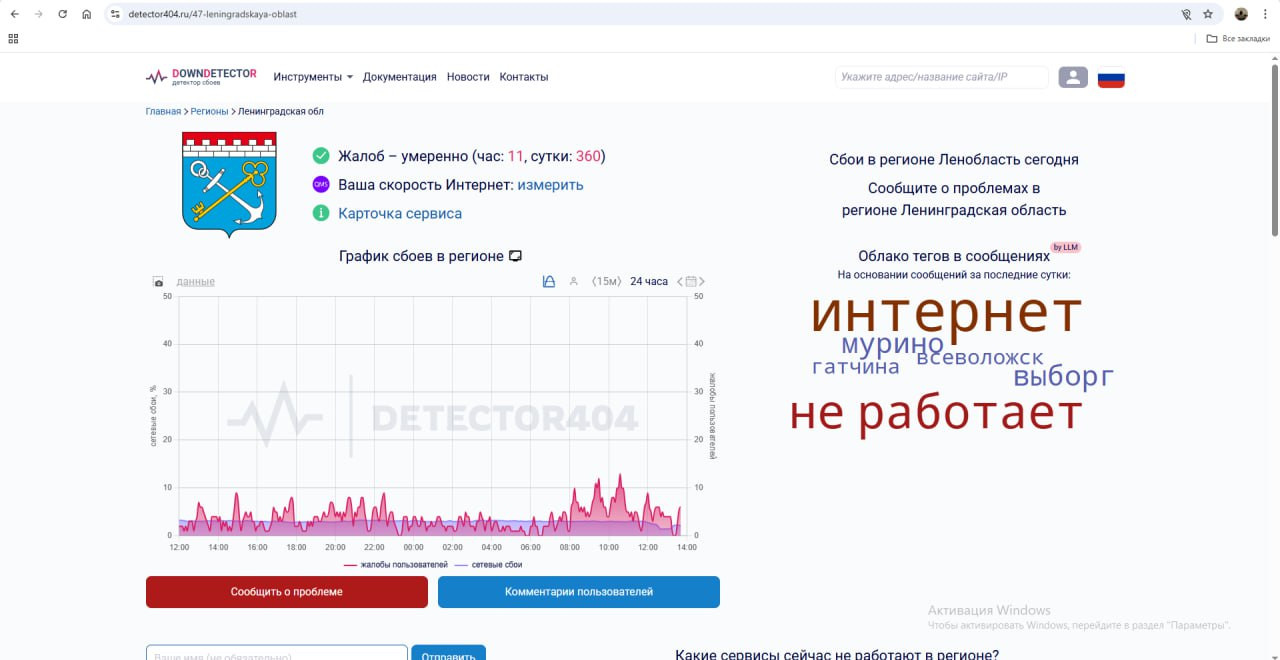This screenshot has width=1280, height=660.
Task: Open the Документация menu item
Action: point(399,77)
